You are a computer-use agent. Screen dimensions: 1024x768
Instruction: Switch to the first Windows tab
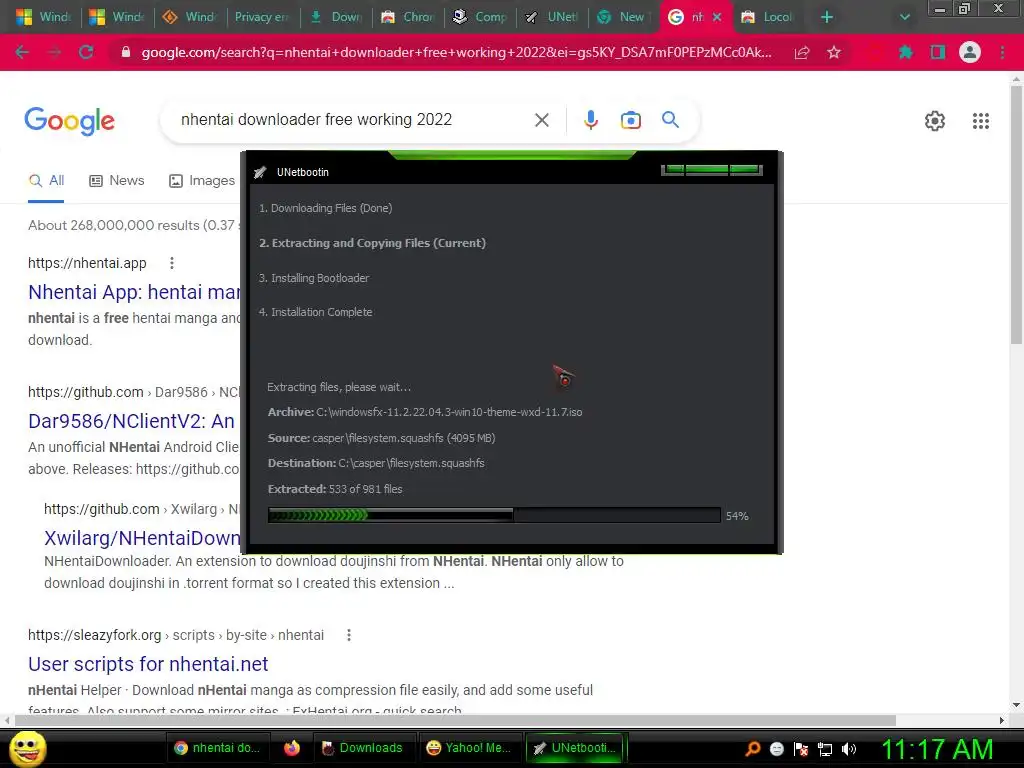pyautogui.click(x=43, y=17)
